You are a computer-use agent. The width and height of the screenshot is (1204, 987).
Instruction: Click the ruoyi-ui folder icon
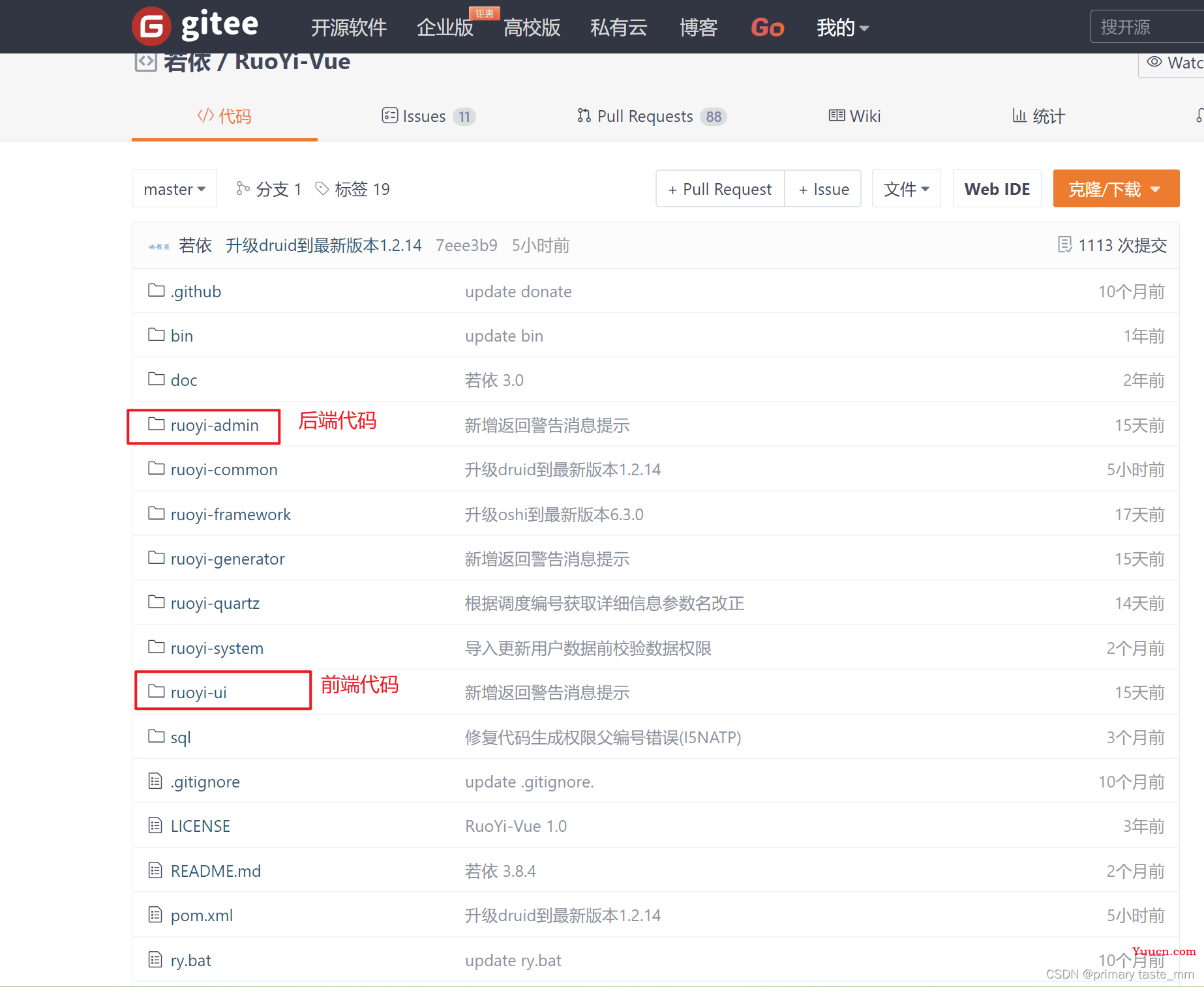click(x=156, y=691)
